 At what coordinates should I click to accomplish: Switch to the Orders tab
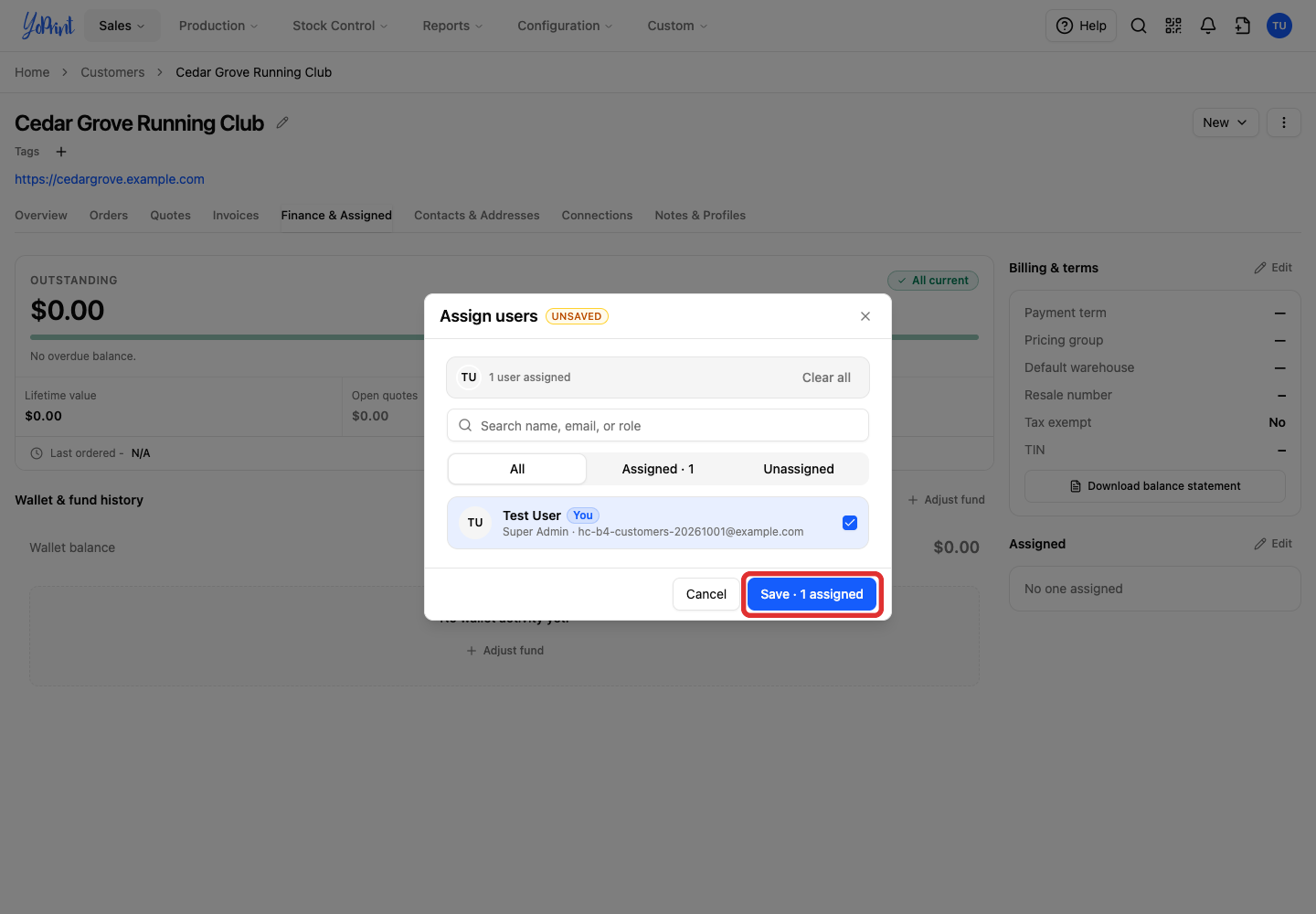pos(109,216)
